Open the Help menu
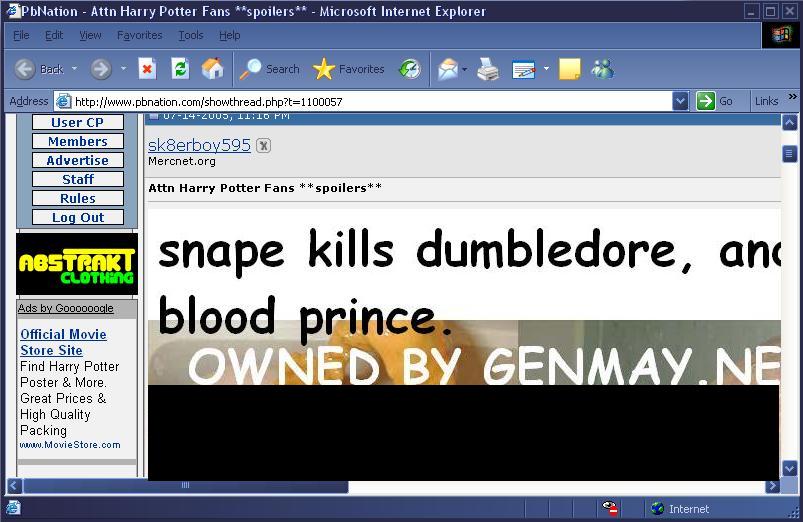803x522 pixels. pos(229,35)
